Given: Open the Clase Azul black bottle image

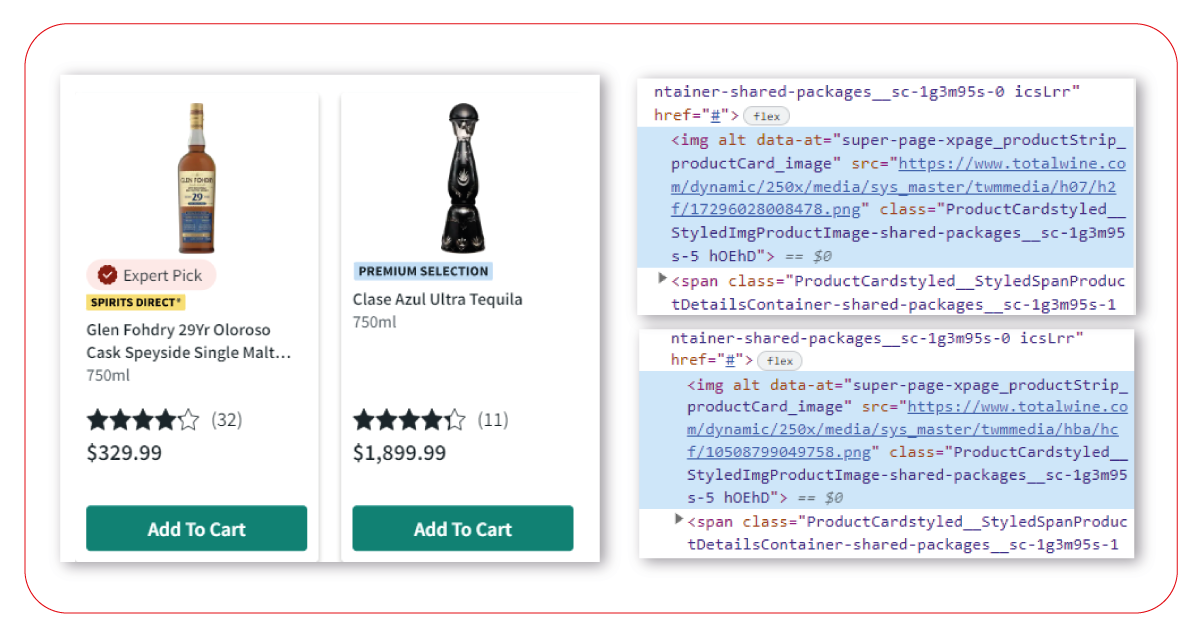Looking at the screenshot, I should [463, 178].
